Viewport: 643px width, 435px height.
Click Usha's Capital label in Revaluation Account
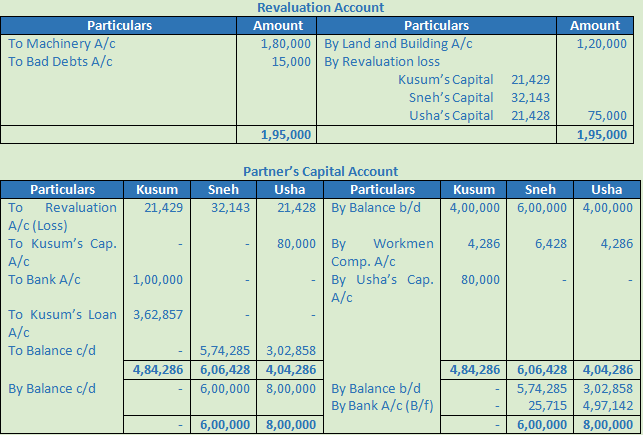click(451, 116)
